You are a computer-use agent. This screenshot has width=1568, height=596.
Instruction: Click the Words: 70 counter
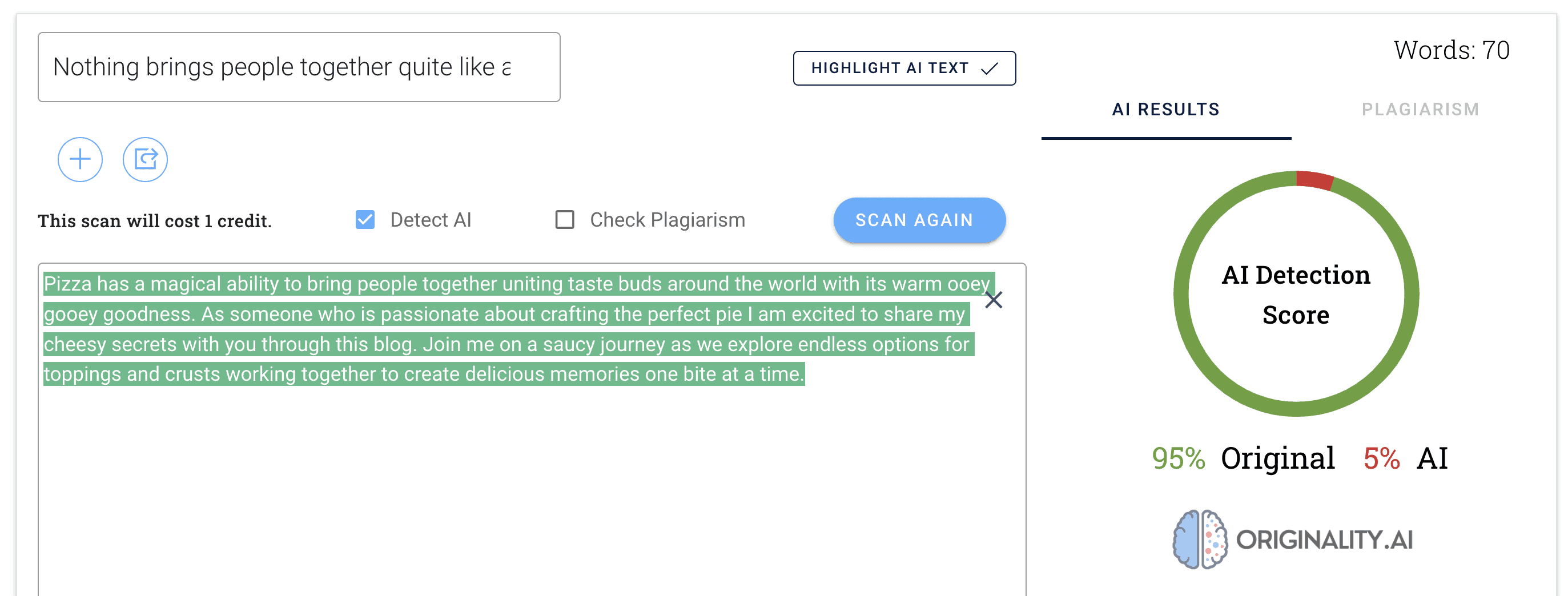(1451, 50)
